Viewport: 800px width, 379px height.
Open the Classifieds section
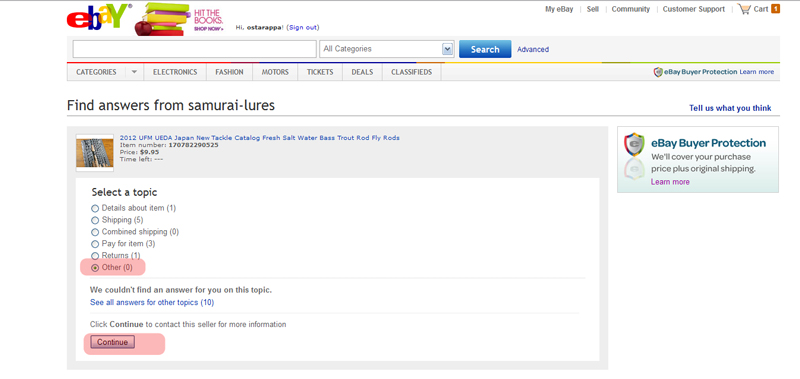[x=412, y=72]
